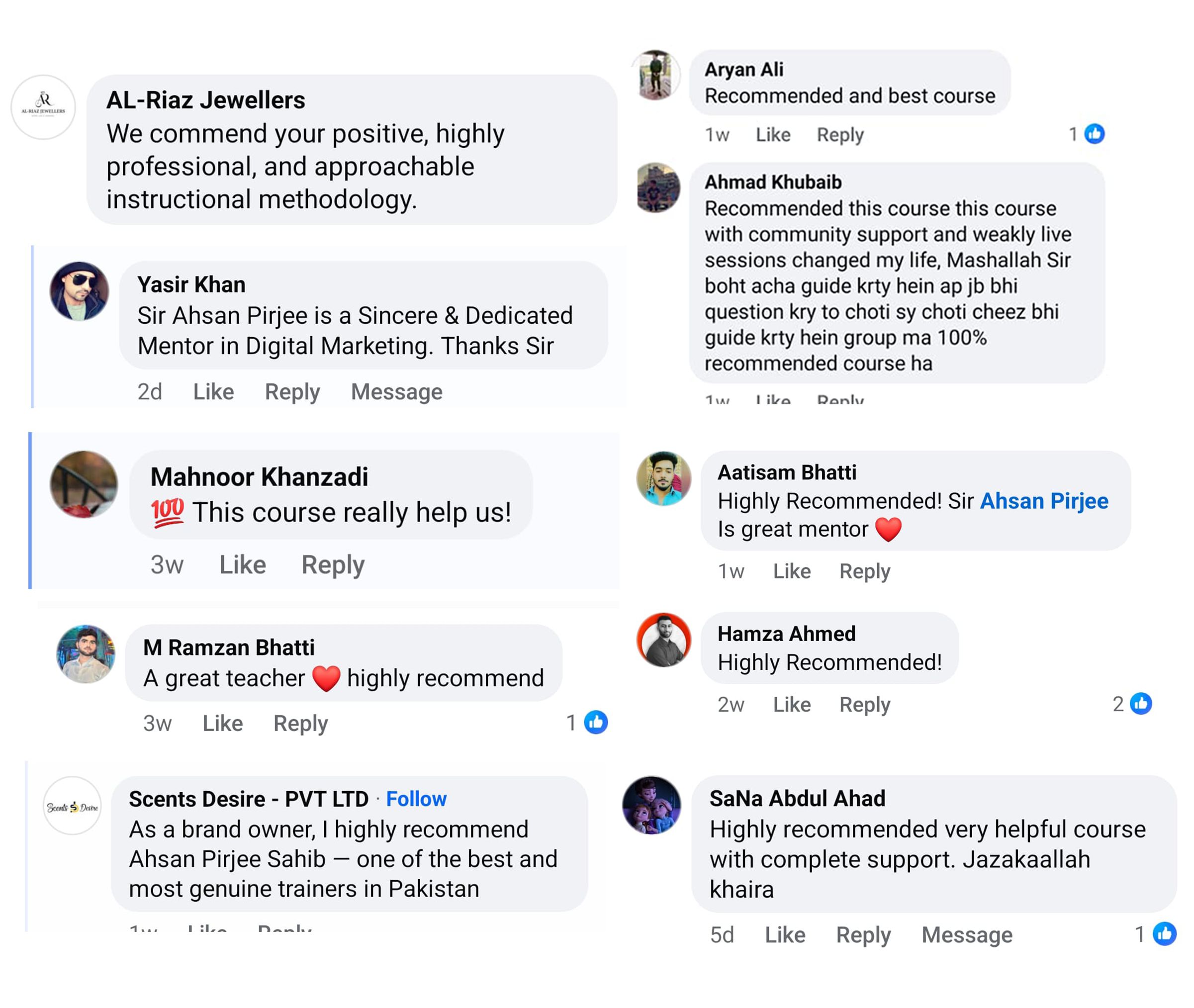This screenshot has width=1194, height=1008.
Task: Click Mahnoor Khanzadi's profile photo
Action: coord(84,484)
